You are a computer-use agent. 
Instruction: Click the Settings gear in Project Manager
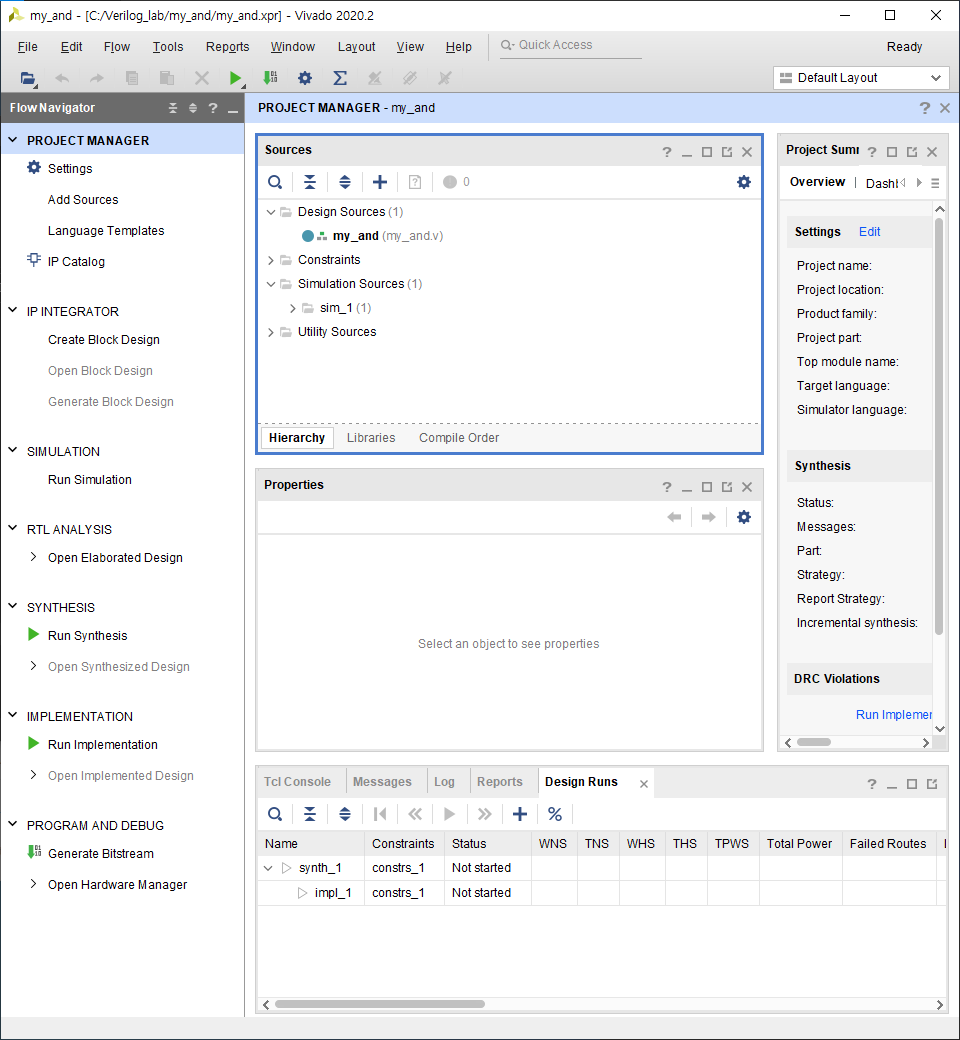pos(34,168)
